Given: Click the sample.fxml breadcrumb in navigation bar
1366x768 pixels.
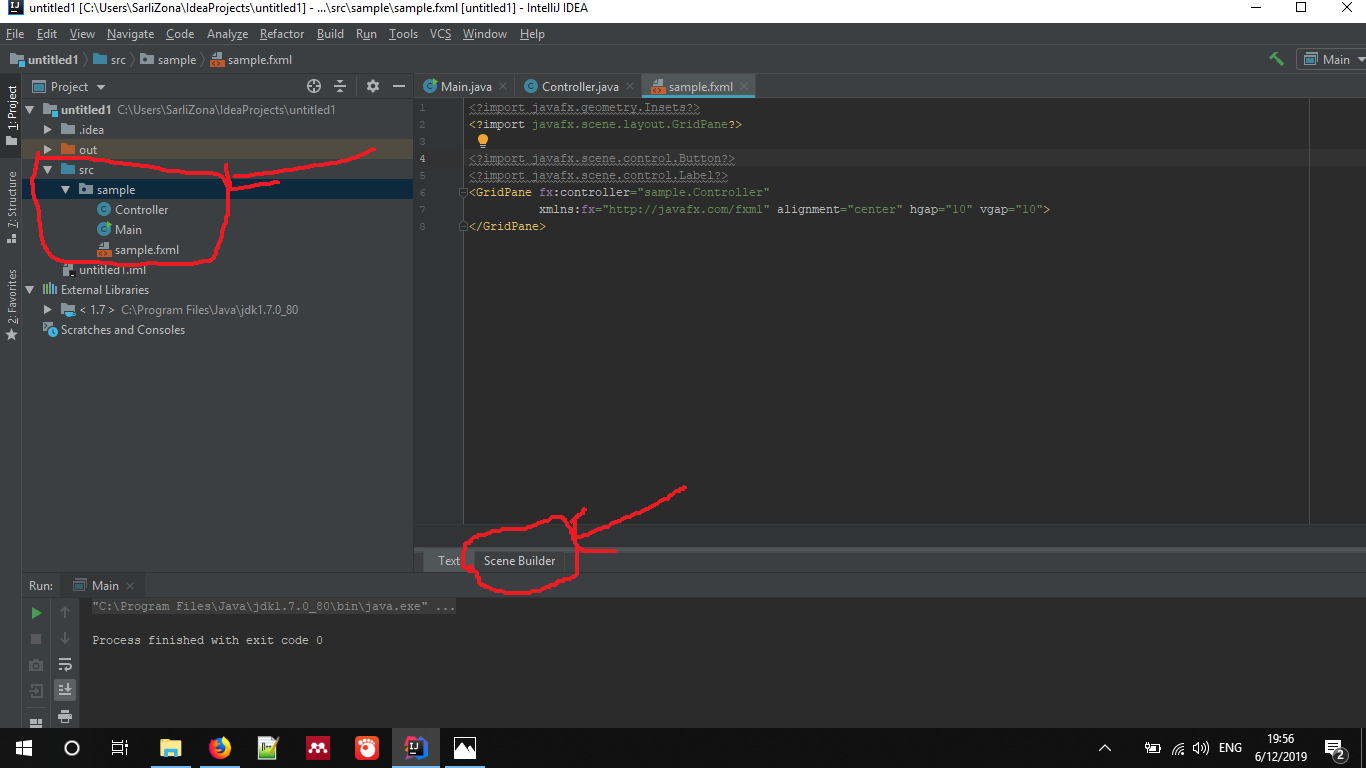Looking at the screenshot, I should pyautogui.click(x=251, y=60).
